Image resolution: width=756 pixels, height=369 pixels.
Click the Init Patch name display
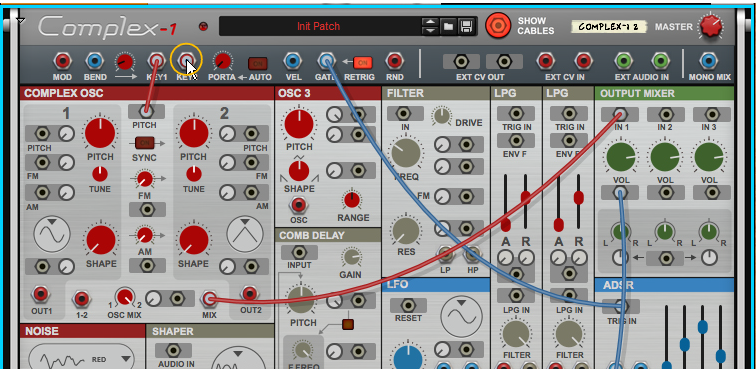(x=319, y=26)
